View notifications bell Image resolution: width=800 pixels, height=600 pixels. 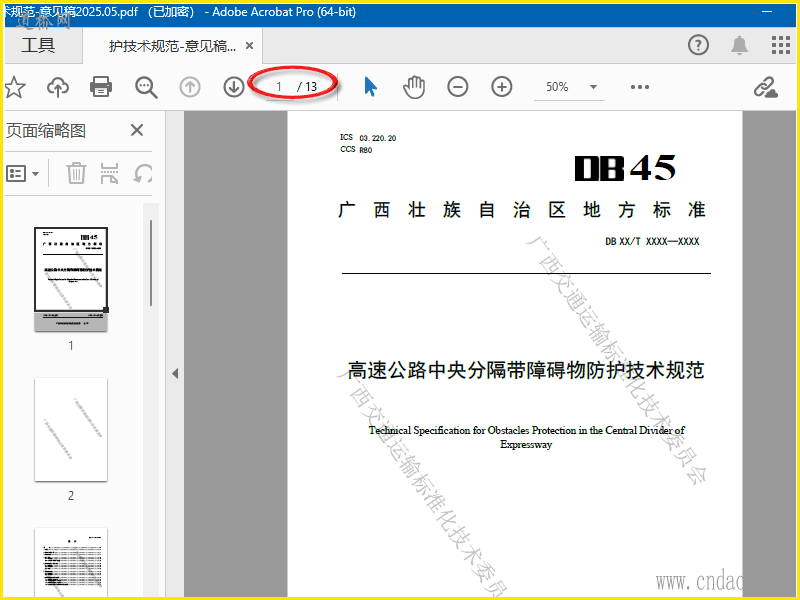[739, 45]
